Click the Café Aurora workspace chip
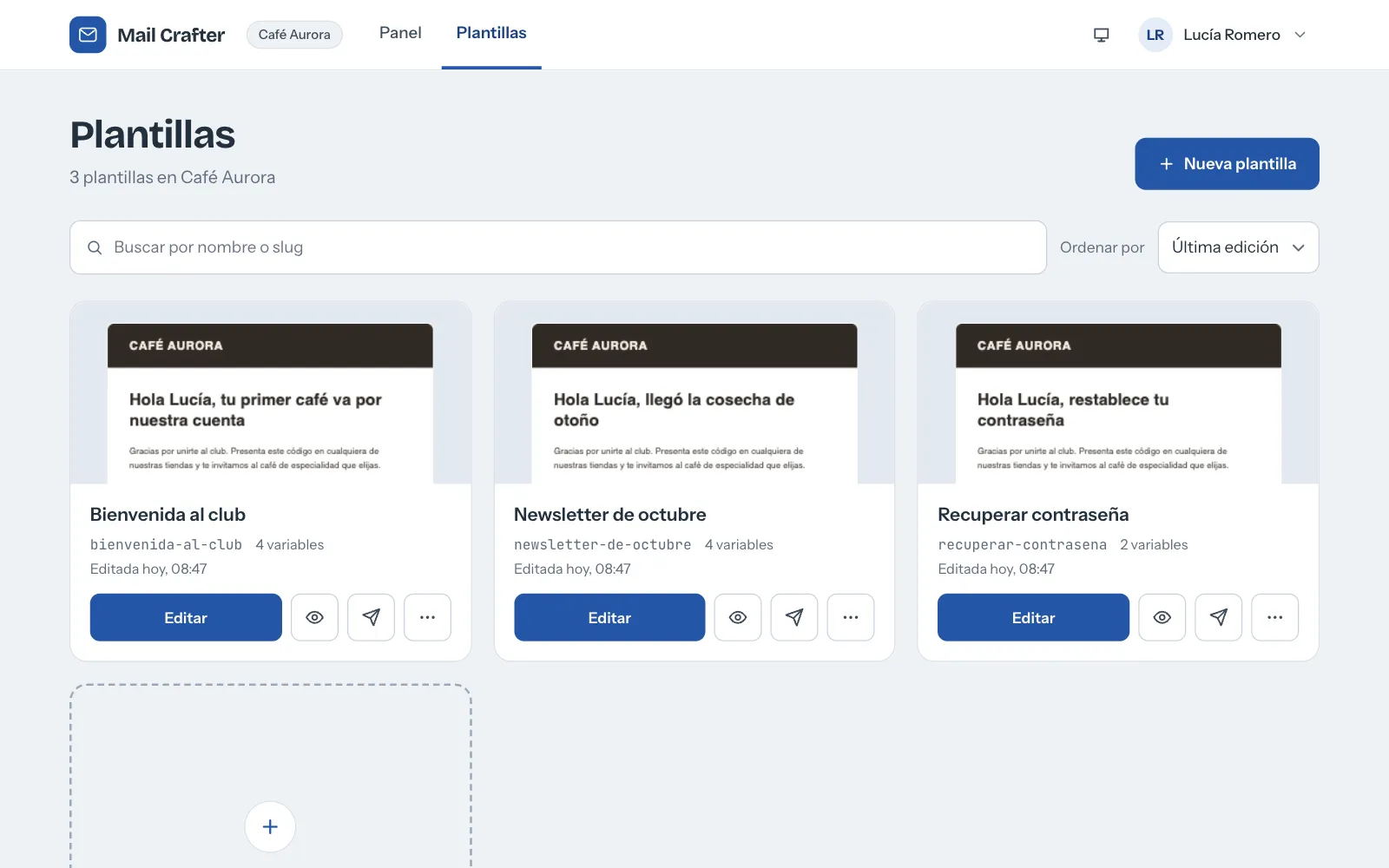Viewport: 1389px width, 868px height. tap(294, 35)
